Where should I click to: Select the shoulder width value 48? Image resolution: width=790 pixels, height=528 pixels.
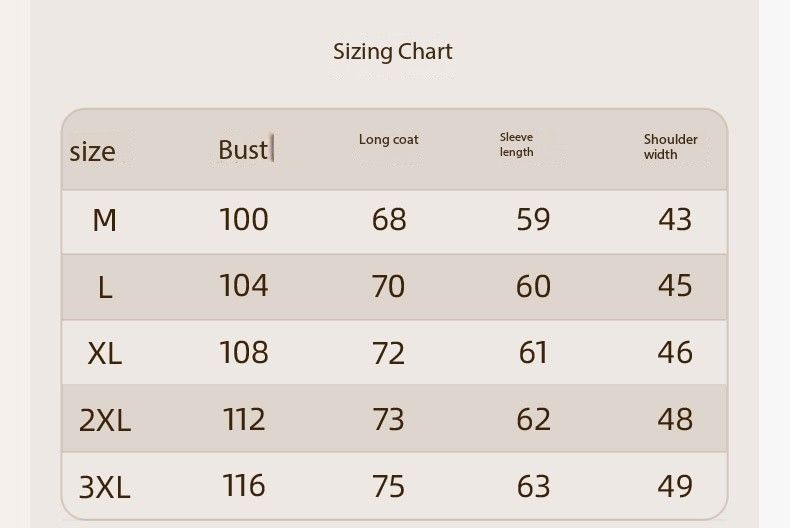tap(675, 419)
